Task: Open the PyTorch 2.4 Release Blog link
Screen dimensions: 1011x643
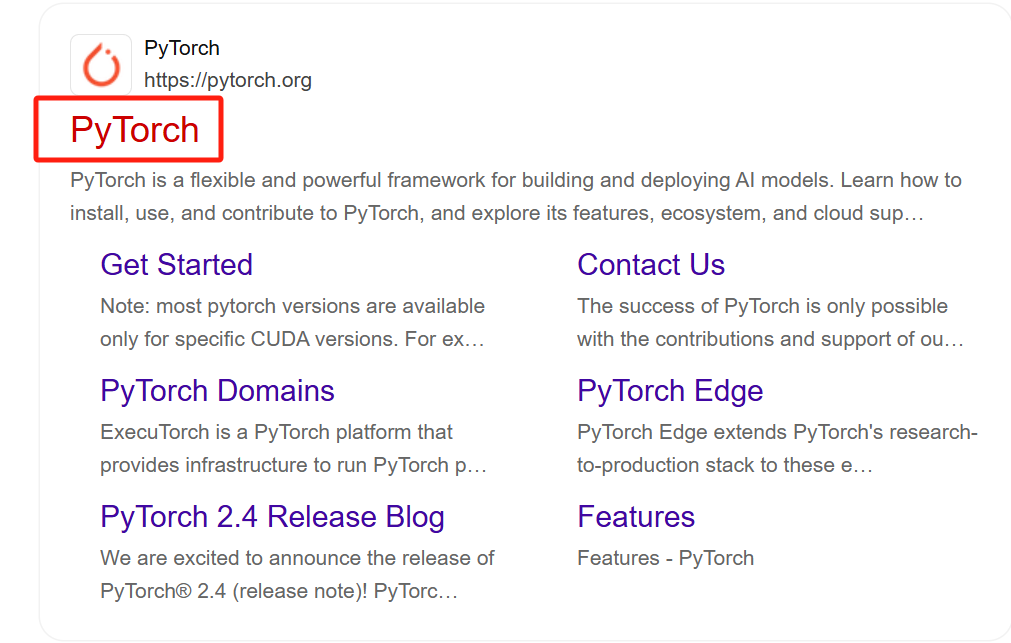Action: [x=272, y=517]
